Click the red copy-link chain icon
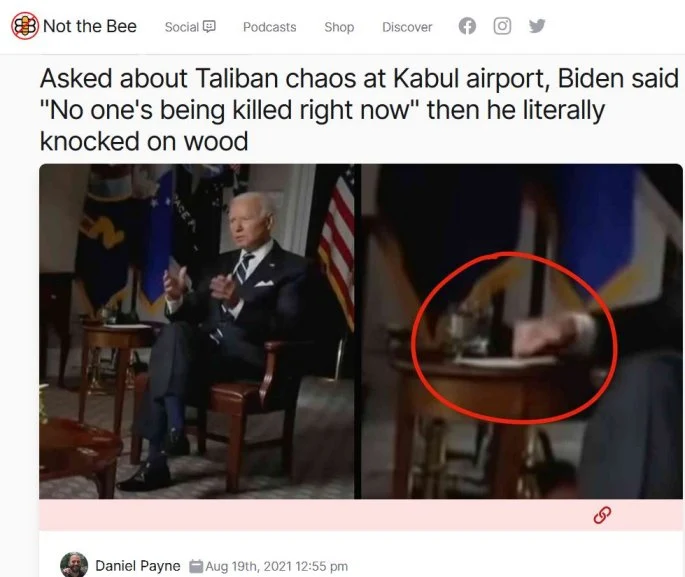The height and width of the screenshot is (577, 685). 602,515
